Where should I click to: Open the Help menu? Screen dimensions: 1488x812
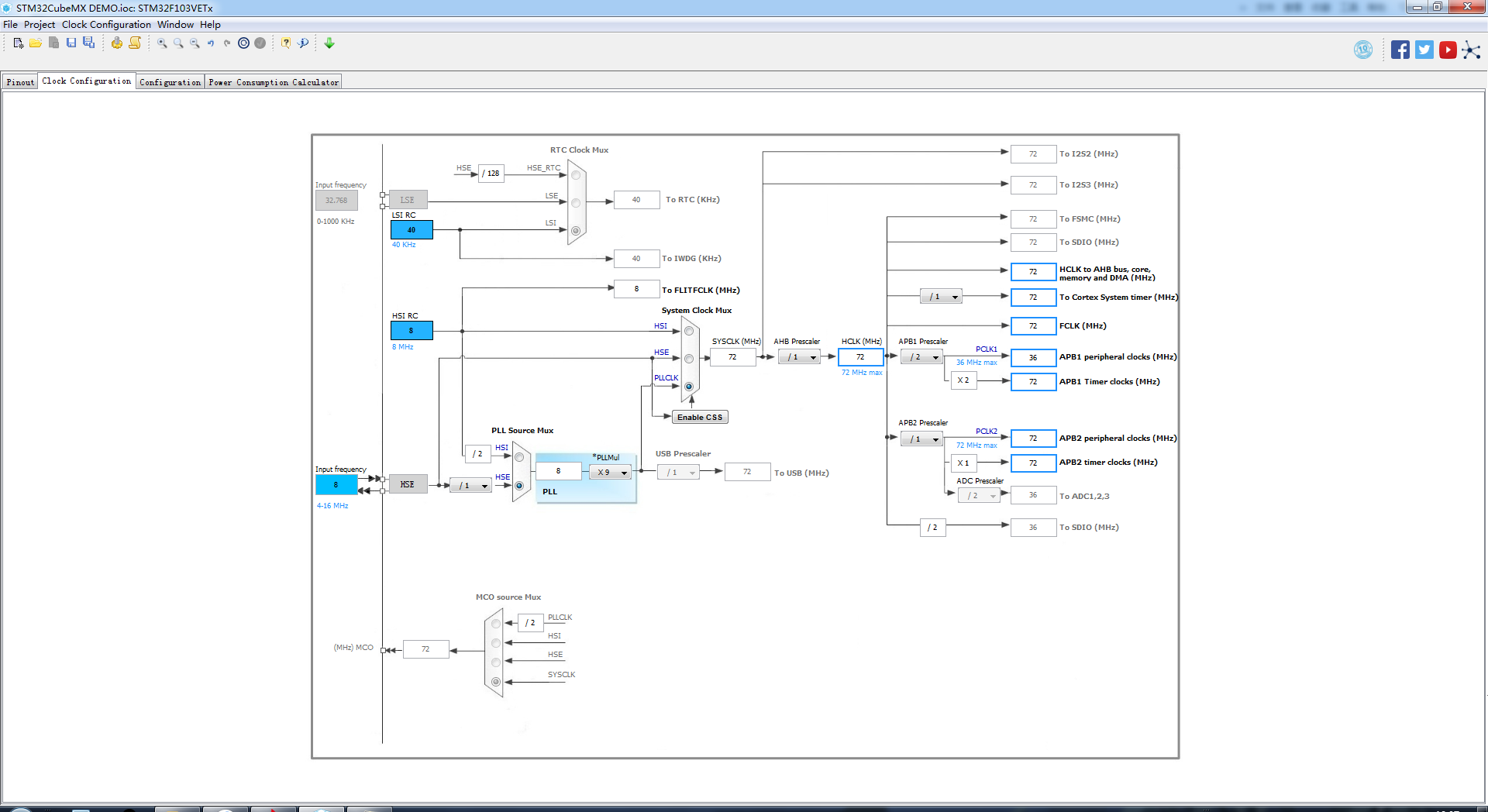(210, 25)
